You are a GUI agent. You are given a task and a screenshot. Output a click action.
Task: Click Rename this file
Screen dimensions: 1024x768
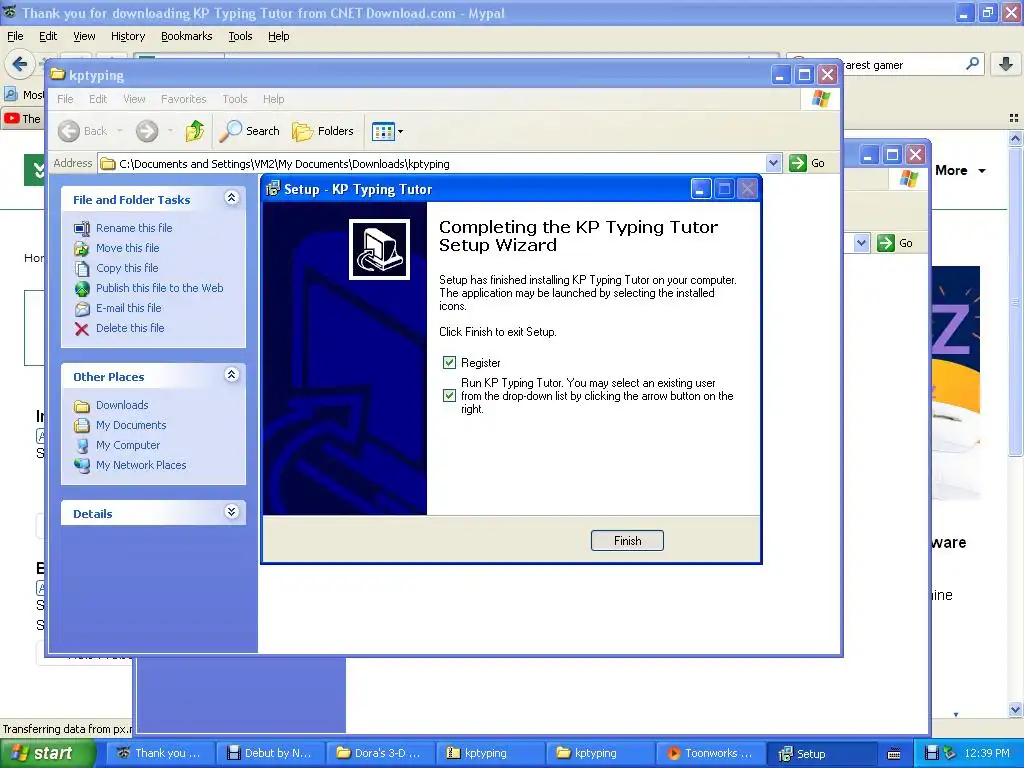(134, 228)
